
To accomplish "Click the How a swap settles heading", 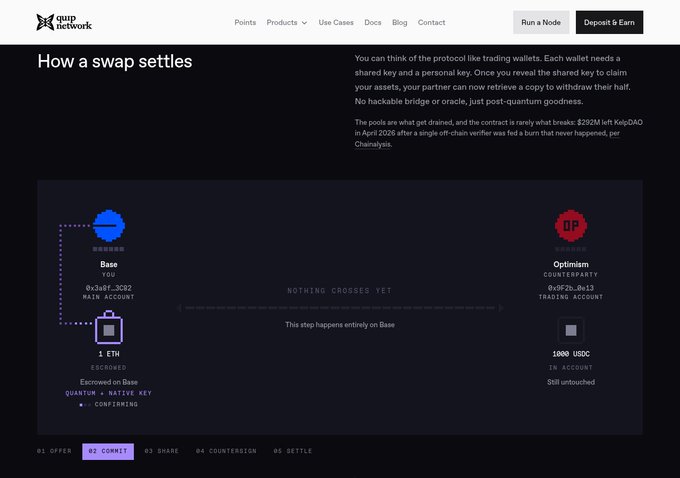I will (x=115, y=61).
